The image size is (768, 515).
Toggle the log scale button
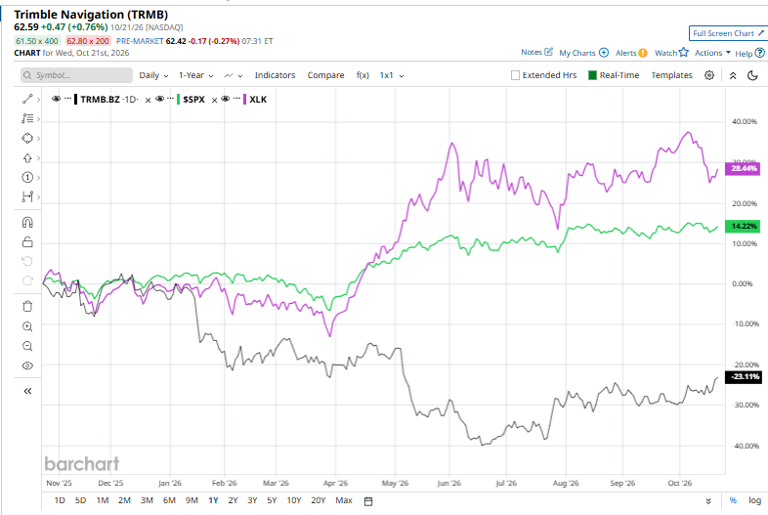[x=755, y=500]
